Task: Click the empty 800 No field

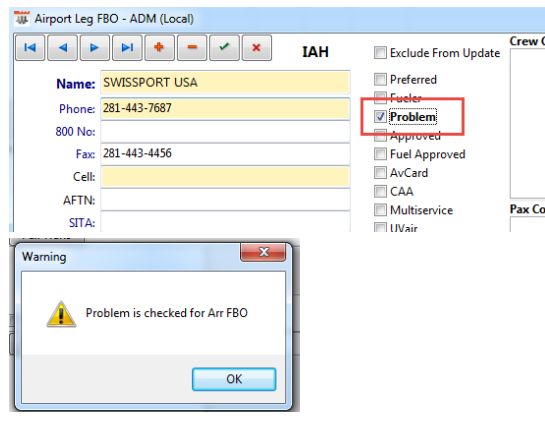Action: (225, 131)
